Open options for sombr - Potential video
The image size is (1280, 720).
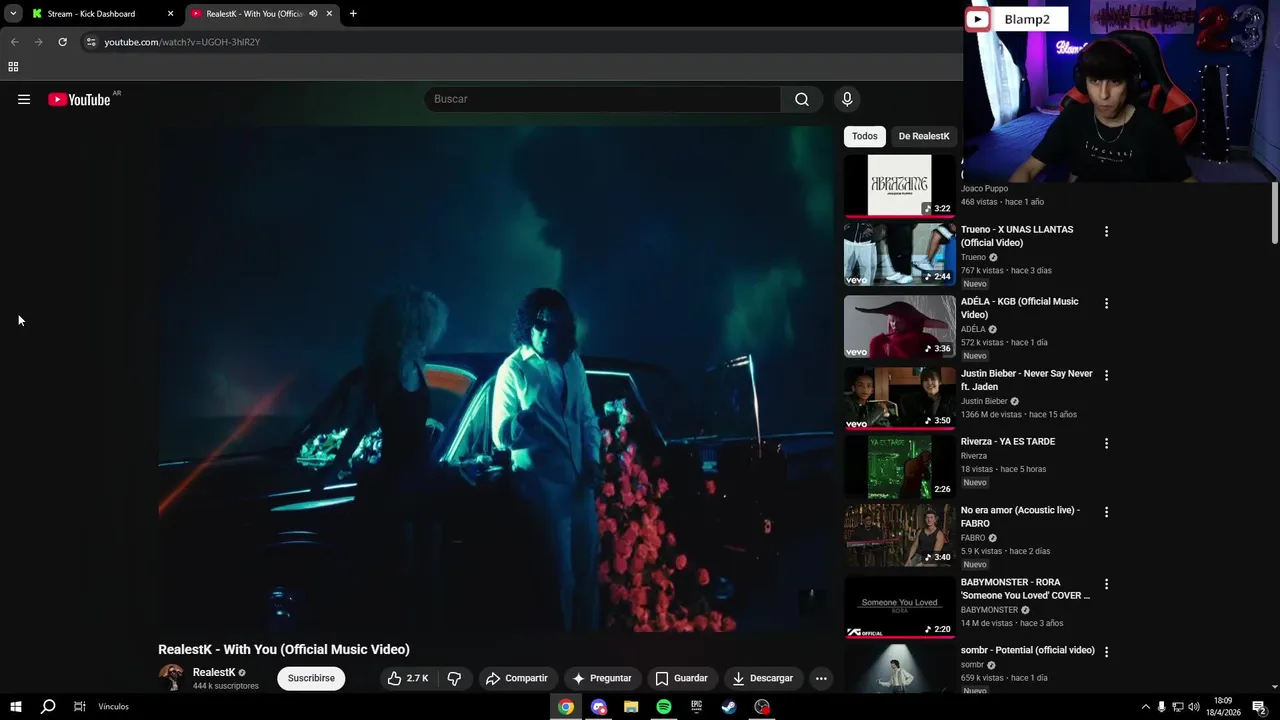tap(1106, 652)
